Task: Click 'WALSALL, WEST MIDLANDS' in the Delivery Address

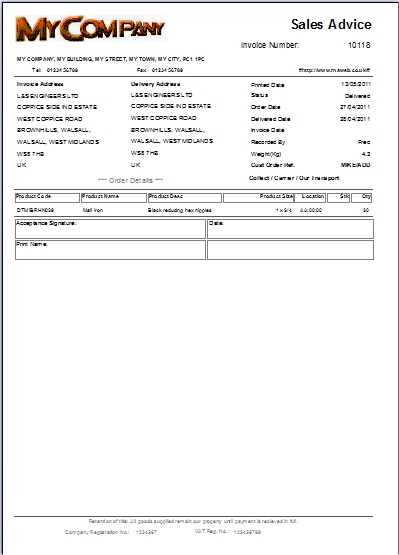Action: (172, 141)
